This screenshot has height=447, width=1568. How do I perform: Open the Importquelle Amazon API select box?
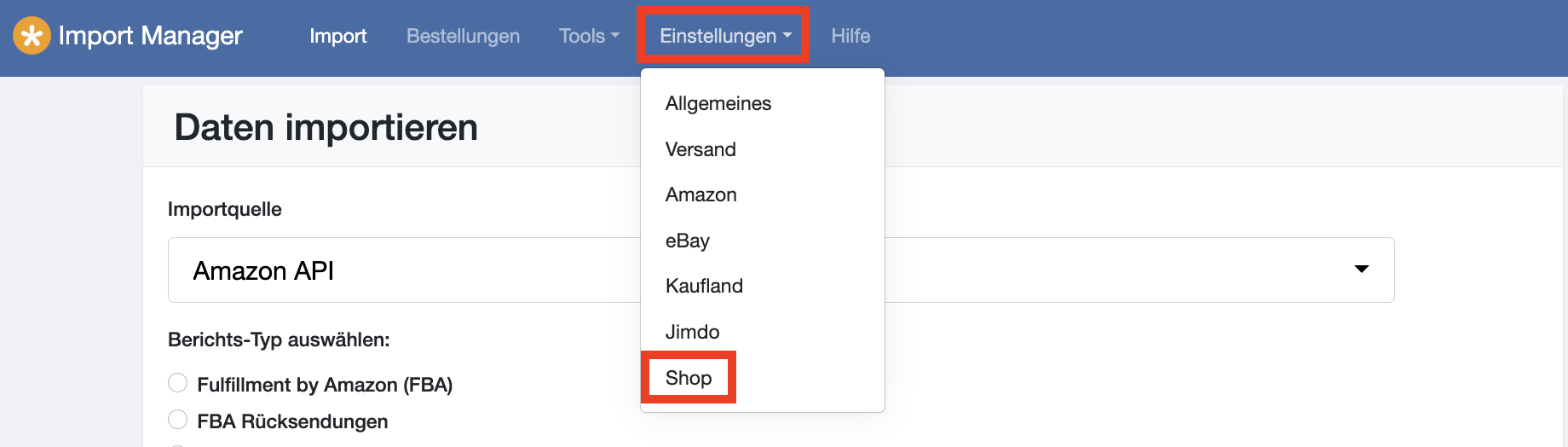coord(781,270)
